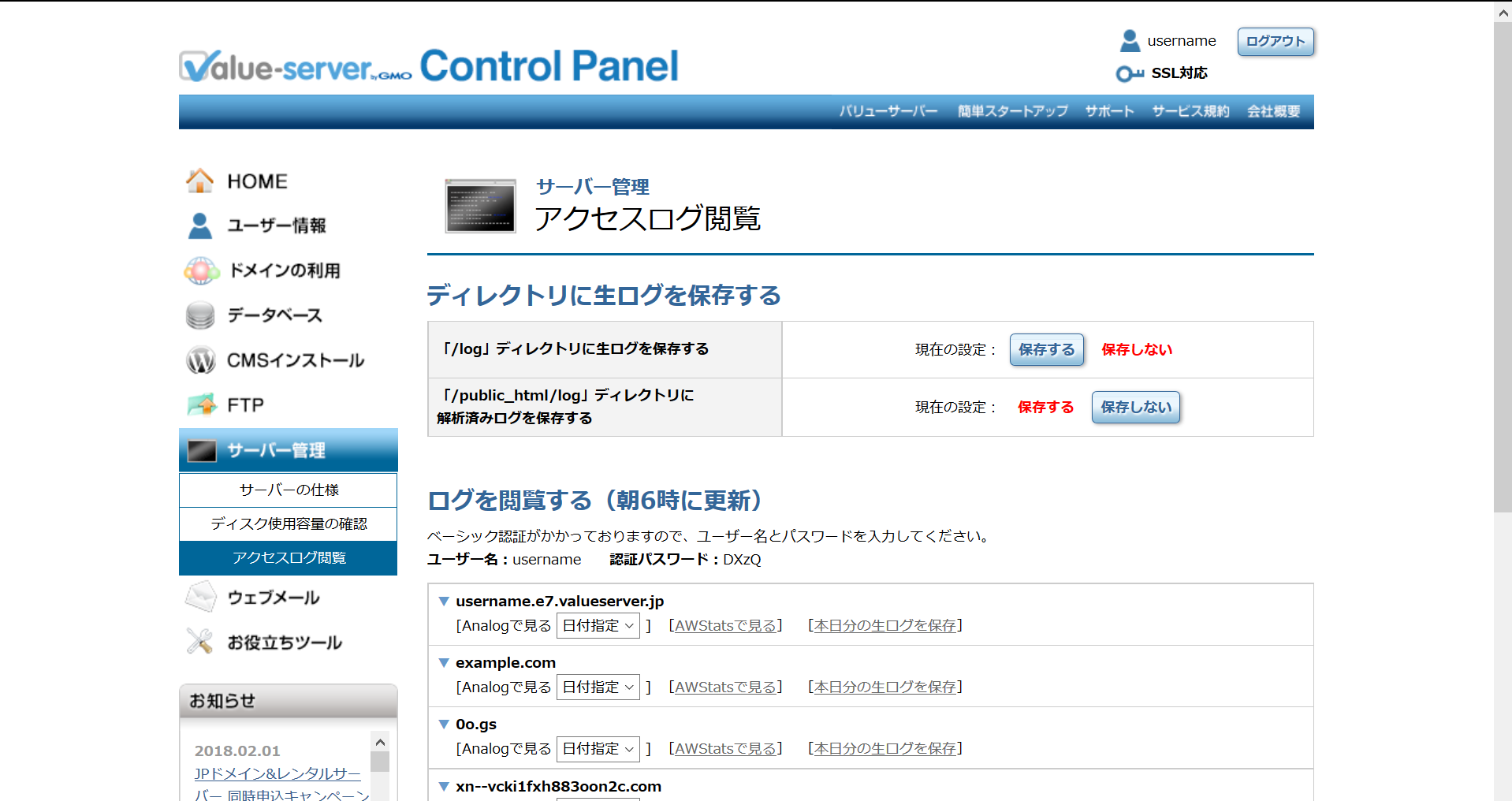Open the database cylinder icon
This screenshot has height=801, width=1512.
click(x=200, y=315)
